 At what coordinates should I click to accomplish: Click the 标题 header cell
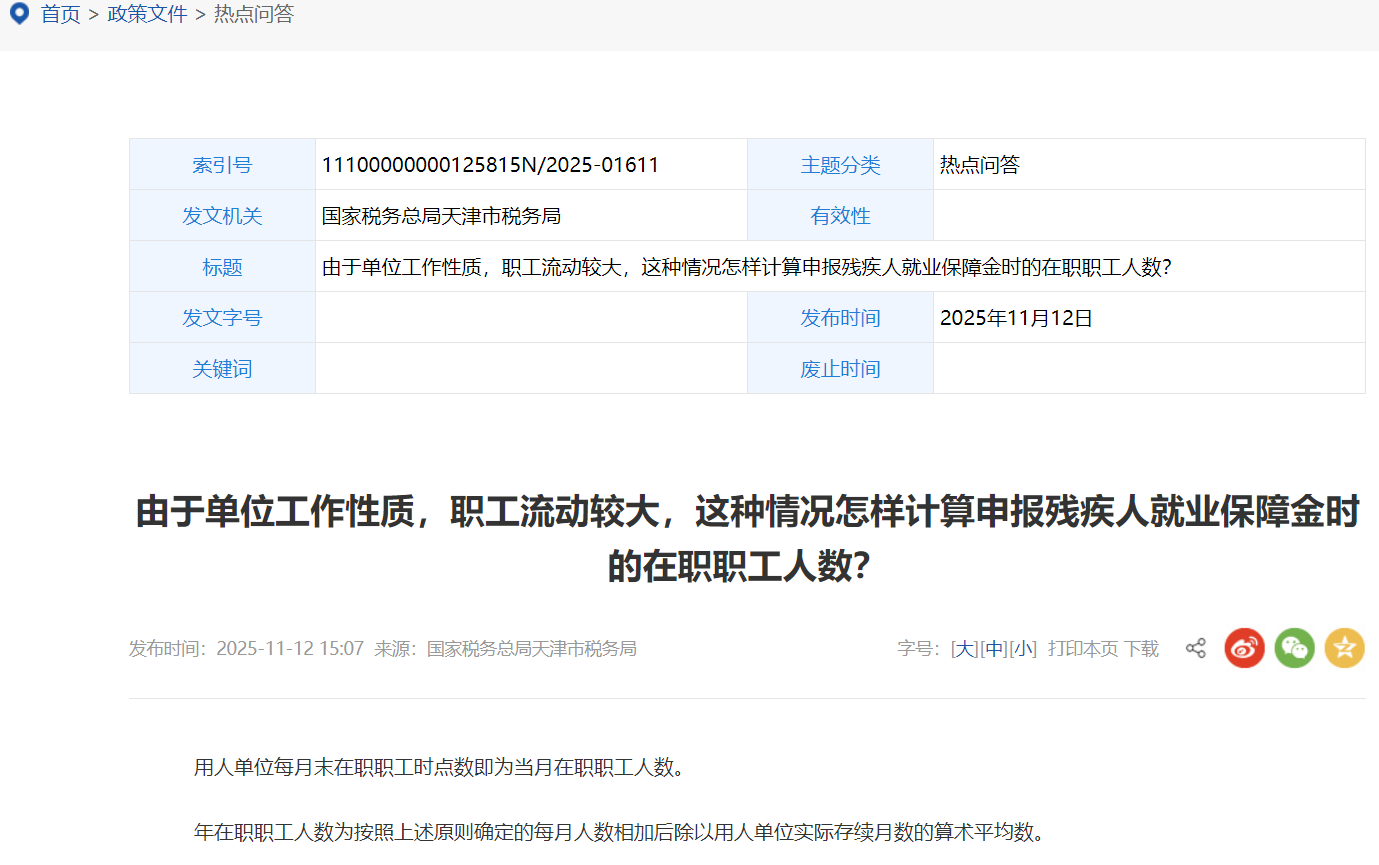click(222, 267)
